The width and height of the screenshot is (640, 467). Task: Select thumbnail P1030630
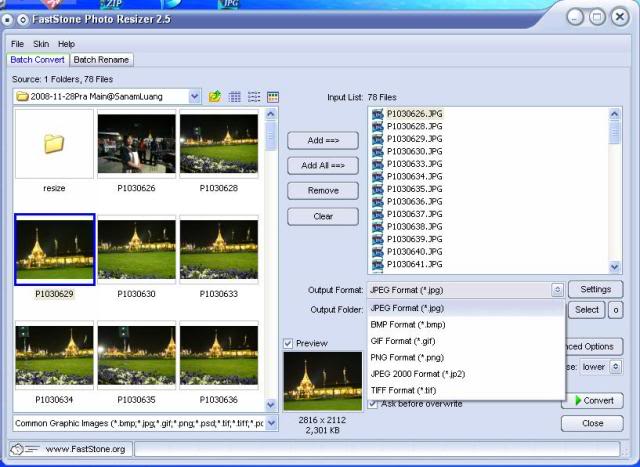click(137, 249)
